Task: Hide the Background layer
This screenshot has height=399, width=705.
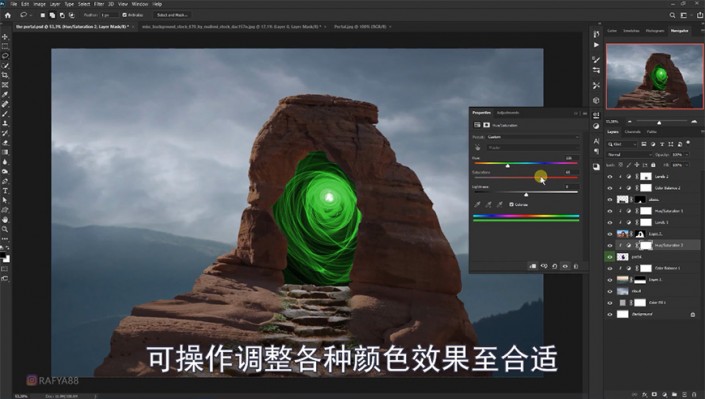Action: click(x=610, y=314)
